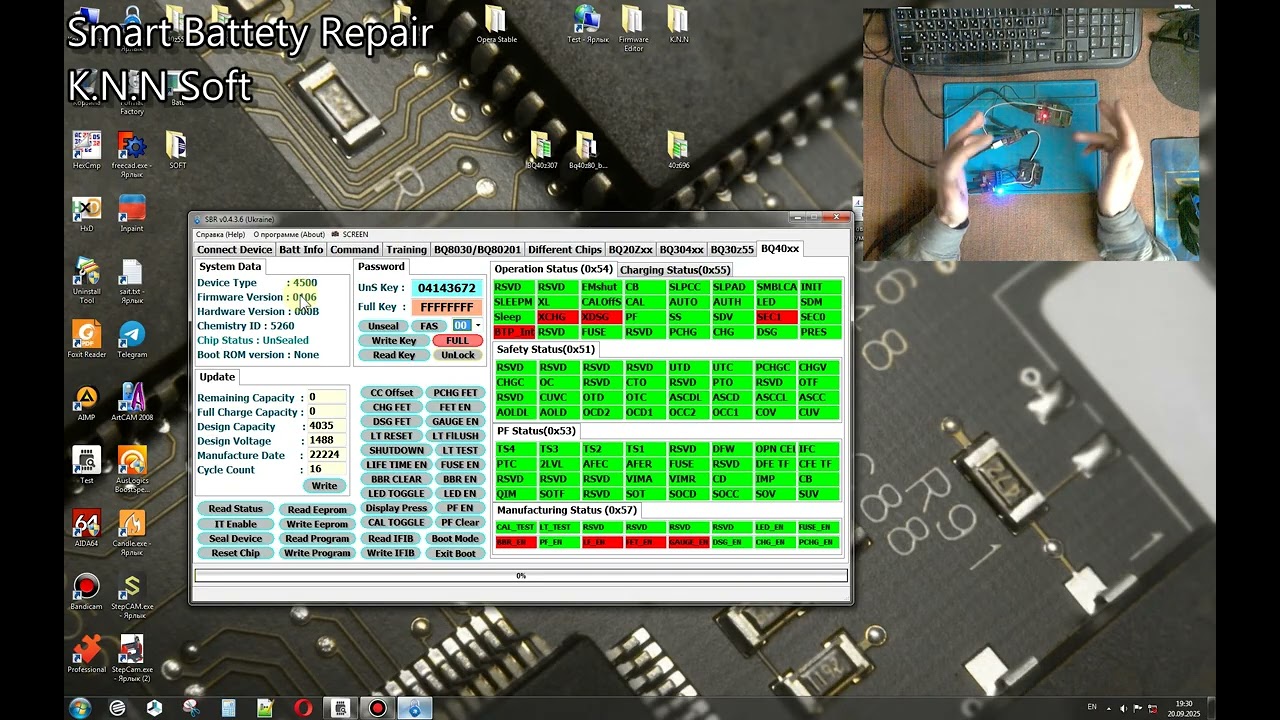Click the Opera browser taskbar icon

click(303, 708)
